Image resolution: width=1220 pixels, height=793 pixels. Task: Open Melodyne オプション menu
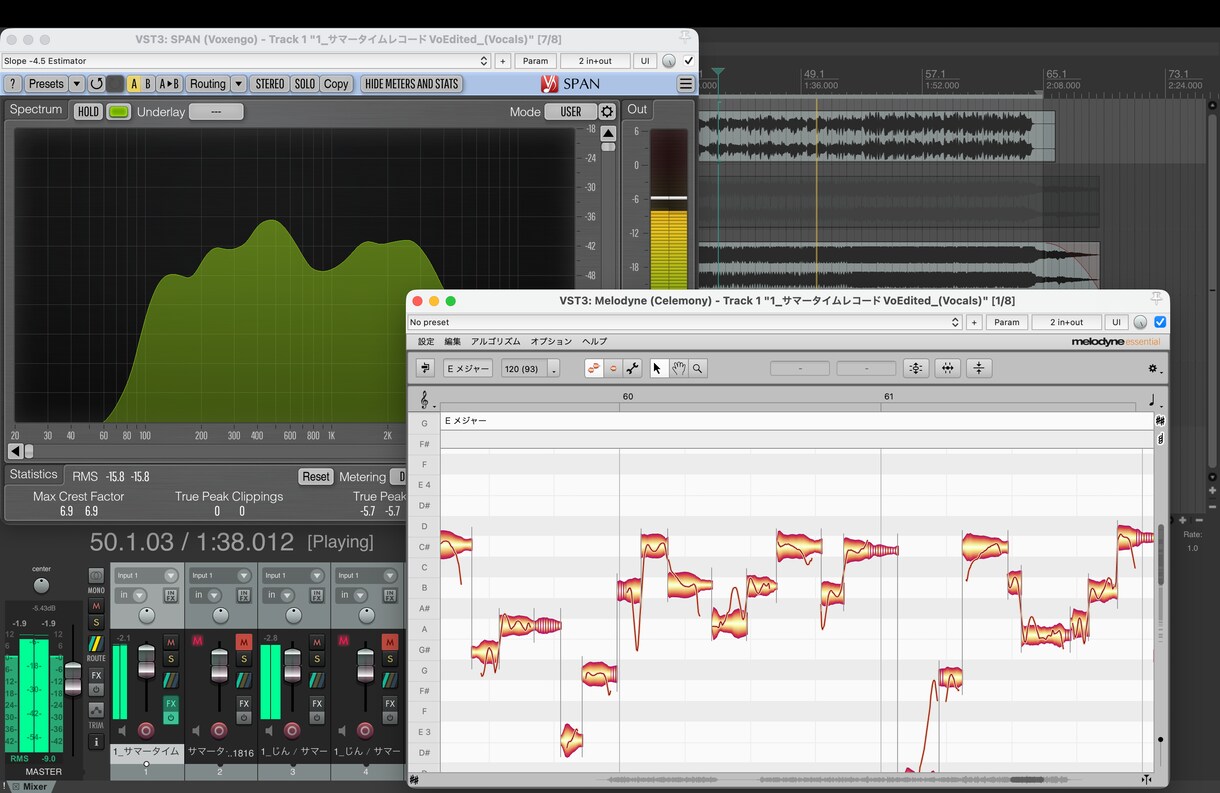pos(551,342)
